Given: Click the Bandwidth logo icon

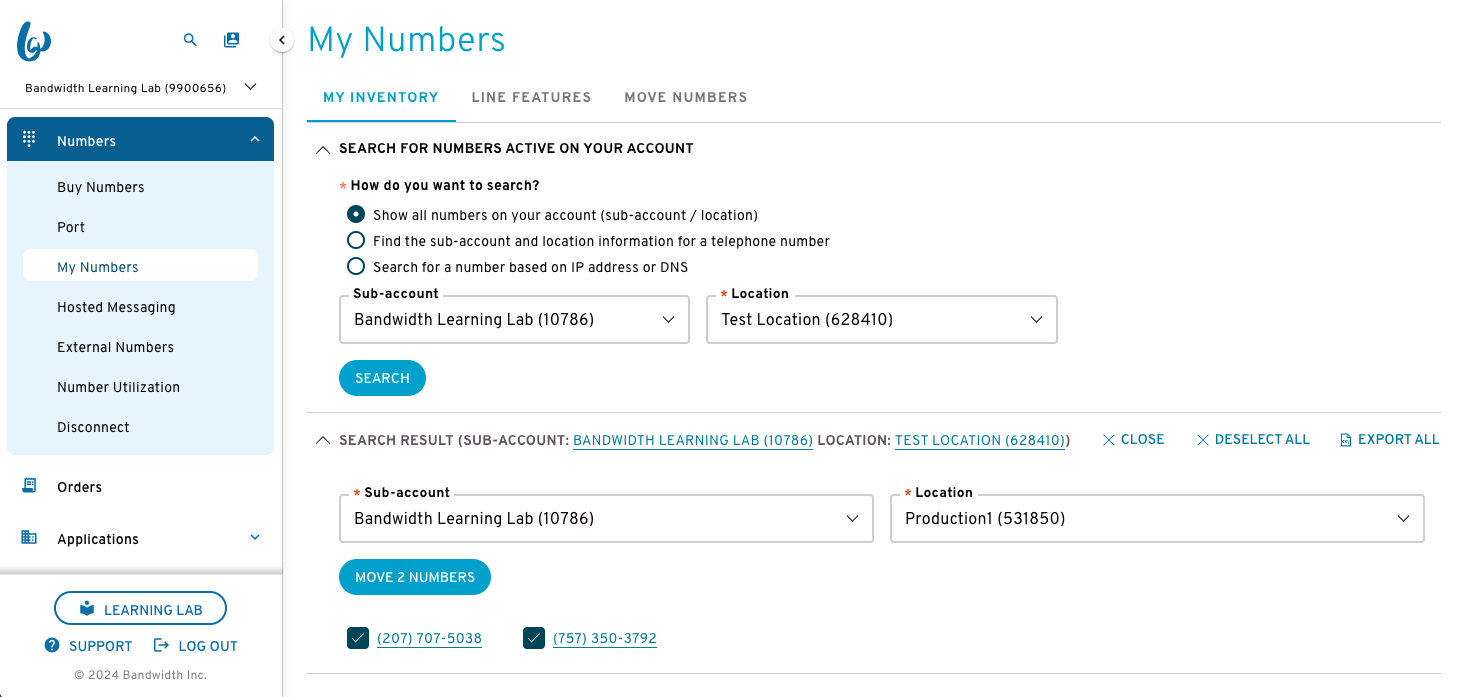Looking at the screenshot, I should click(x=34, y=41).
